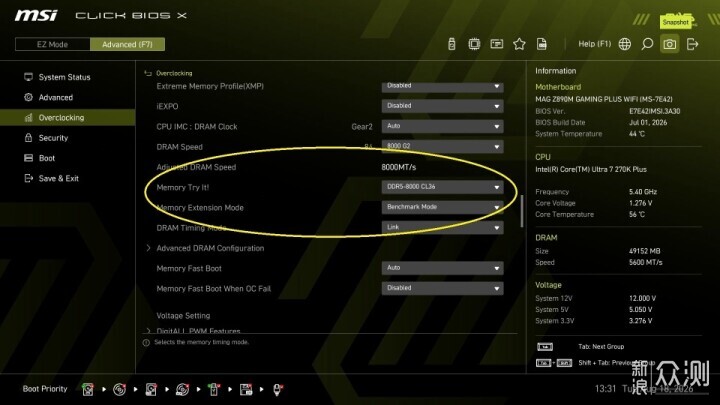The height and width of the screenshot is (405, 720).
Task: Click the memory card toolbar icon
Action: point(496,44)
